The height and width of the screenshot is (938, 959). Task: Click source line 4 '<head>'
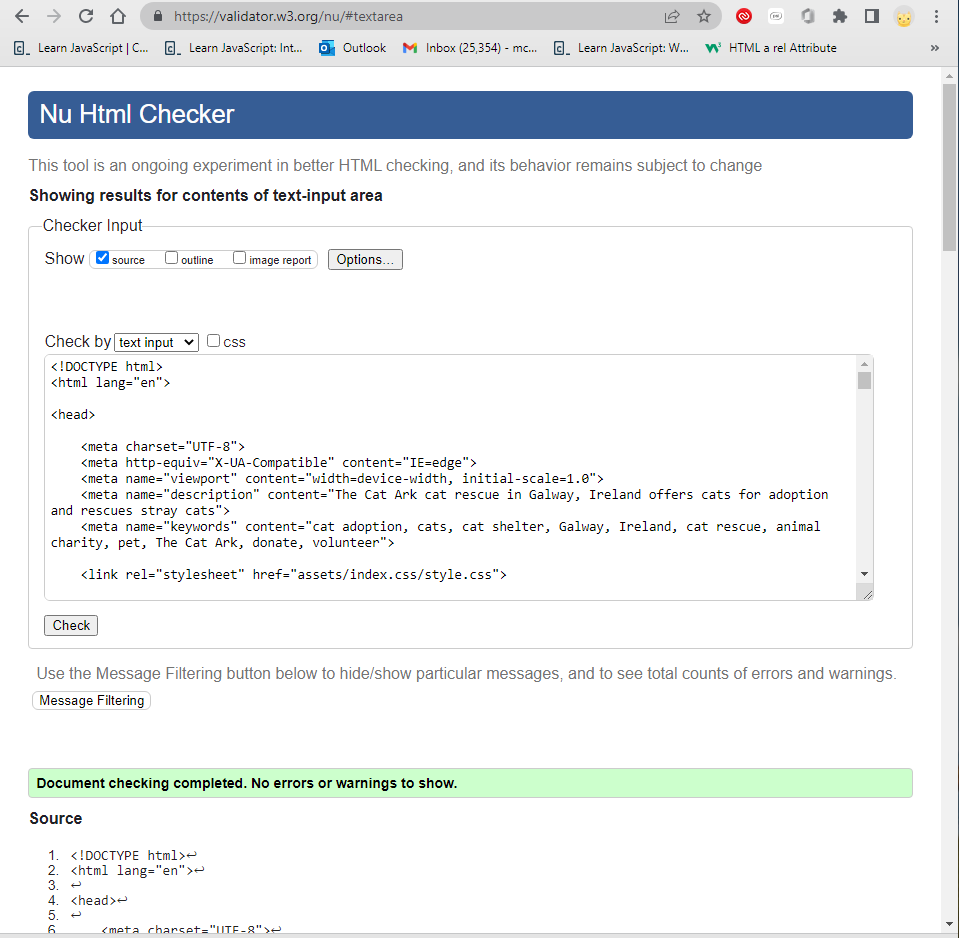(98, 900)
